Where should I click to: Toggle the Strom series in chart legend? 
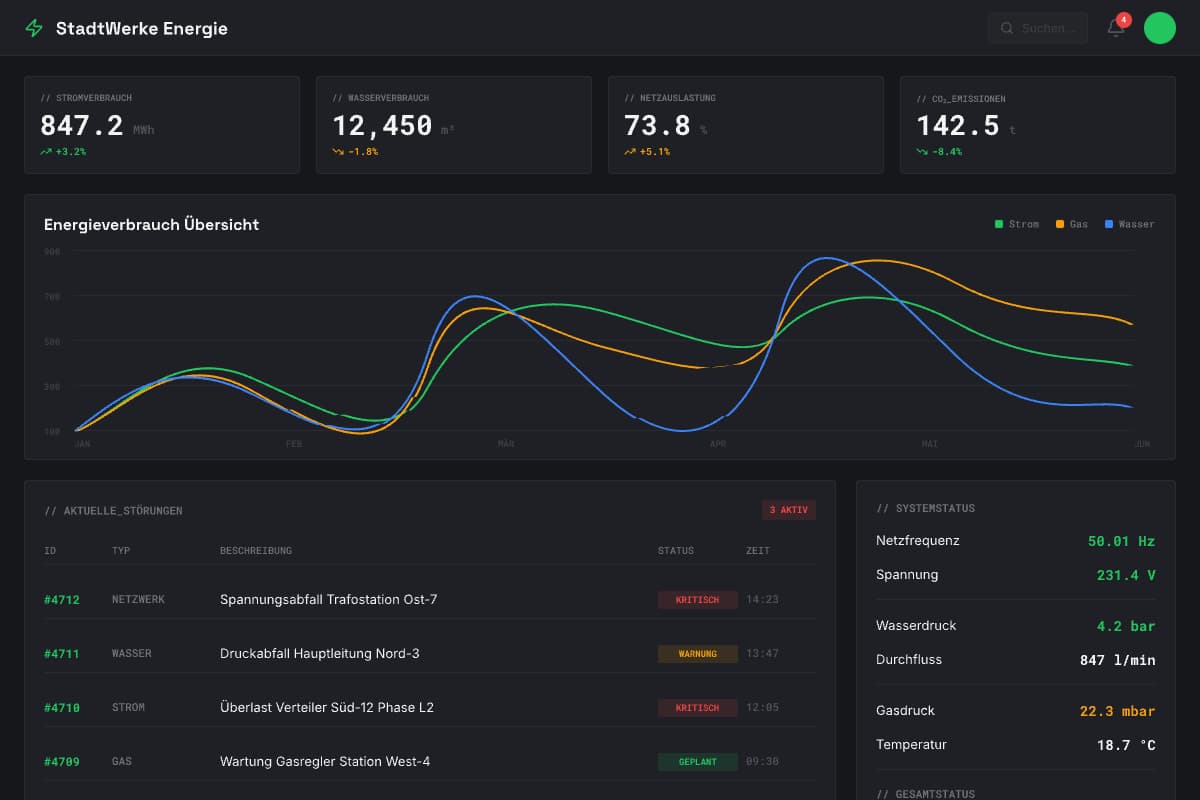[x=1016, y=224]
